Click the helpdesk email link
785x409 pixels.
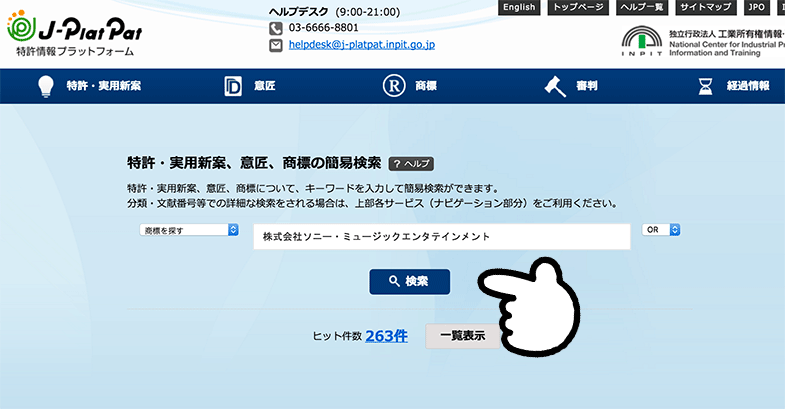tap(361, 45)
